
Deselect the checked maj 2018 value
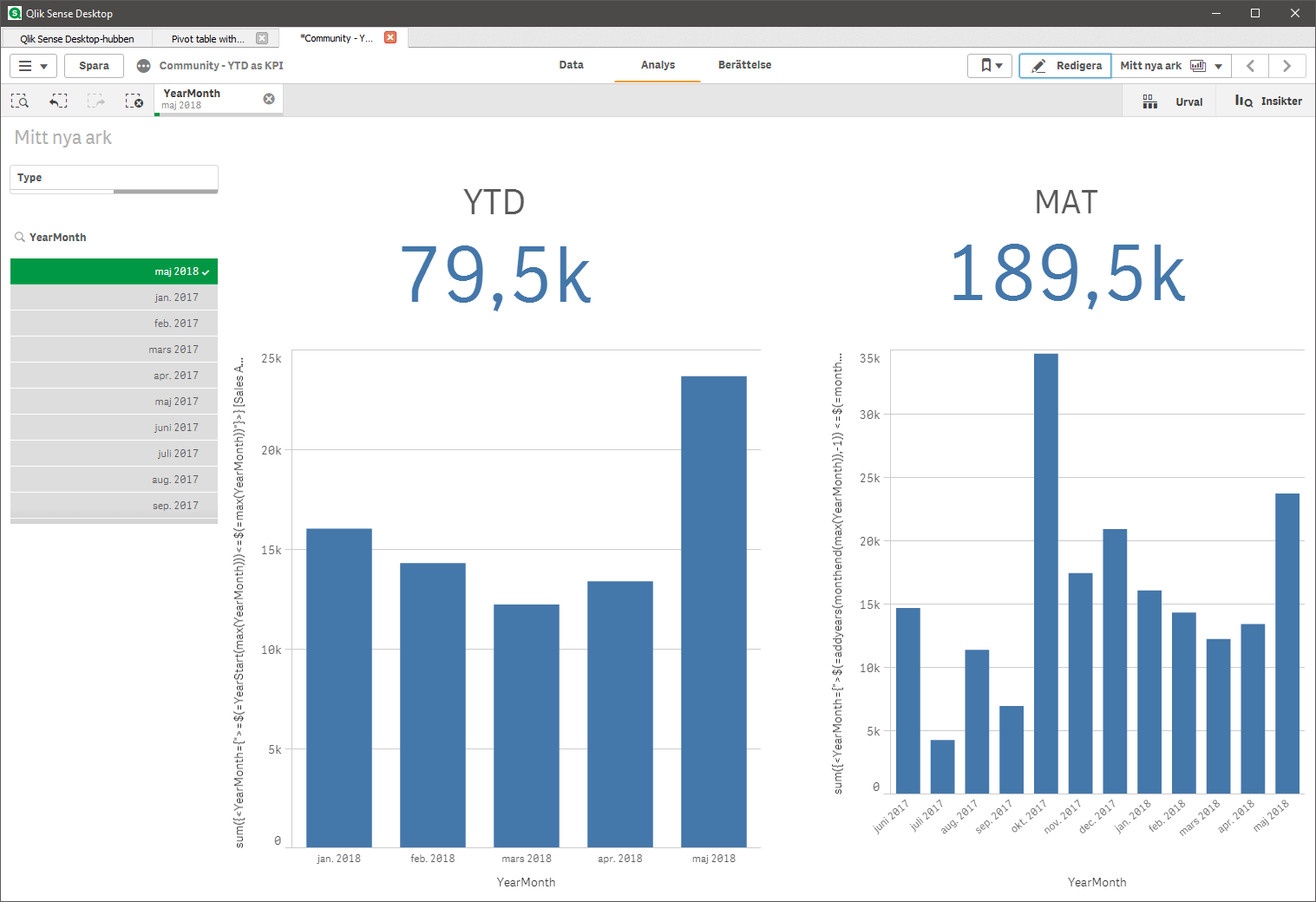pos(114,271)
